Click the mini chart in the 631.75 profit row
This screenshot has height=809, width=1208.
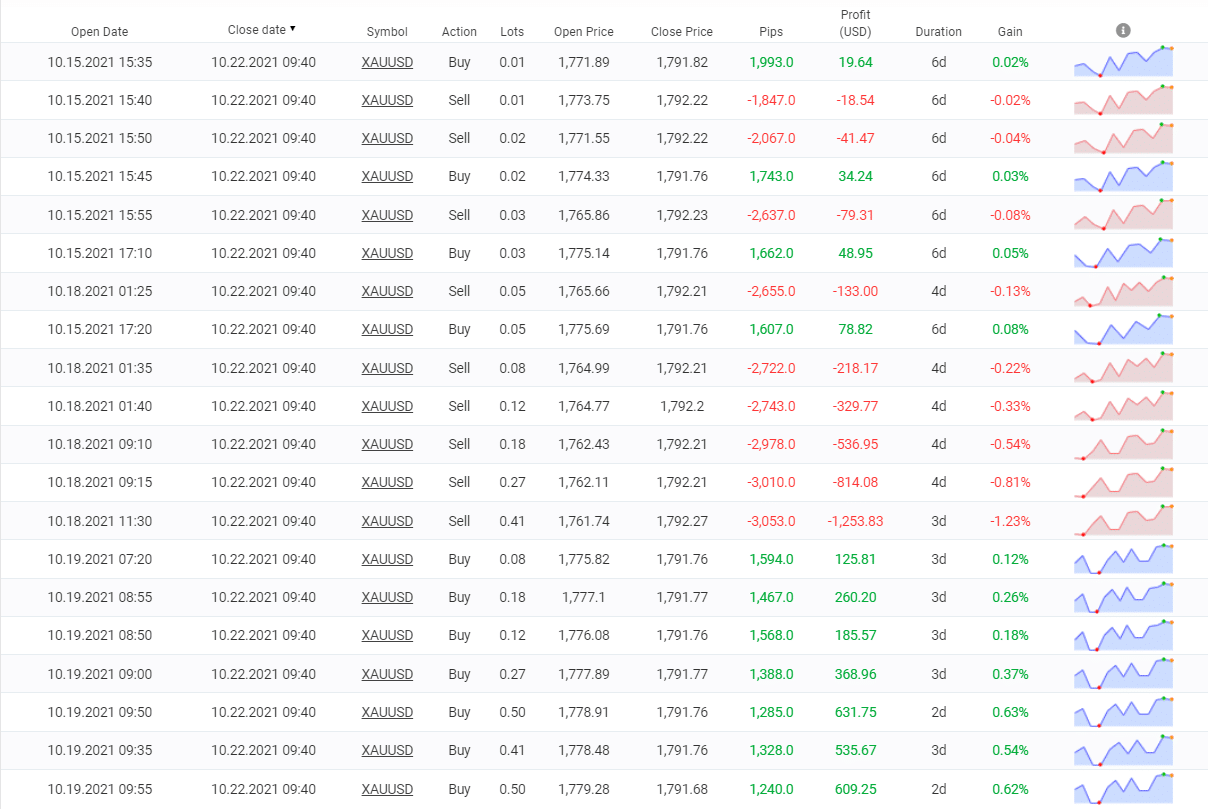coord(1123,712)
